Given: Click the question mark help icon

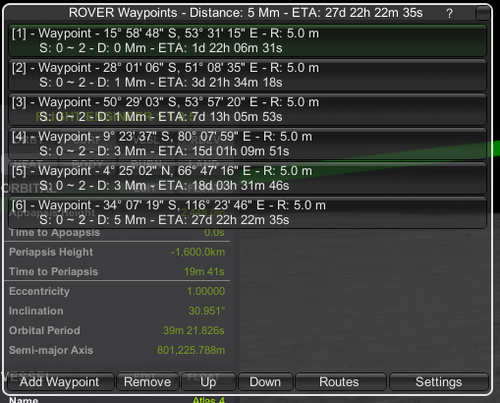Looking at the screenshot, I should coord(449,14).
